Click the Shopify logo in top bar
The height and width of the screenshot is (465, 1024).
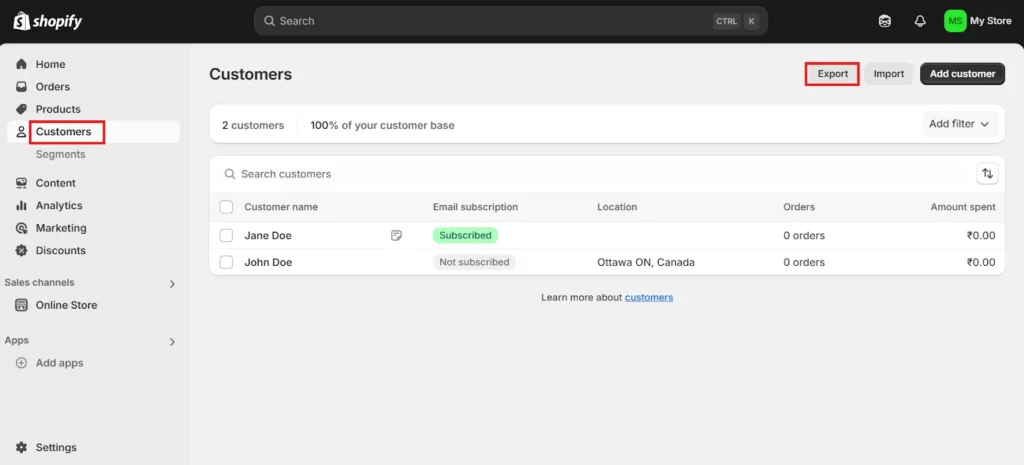[x=47, y=21]
